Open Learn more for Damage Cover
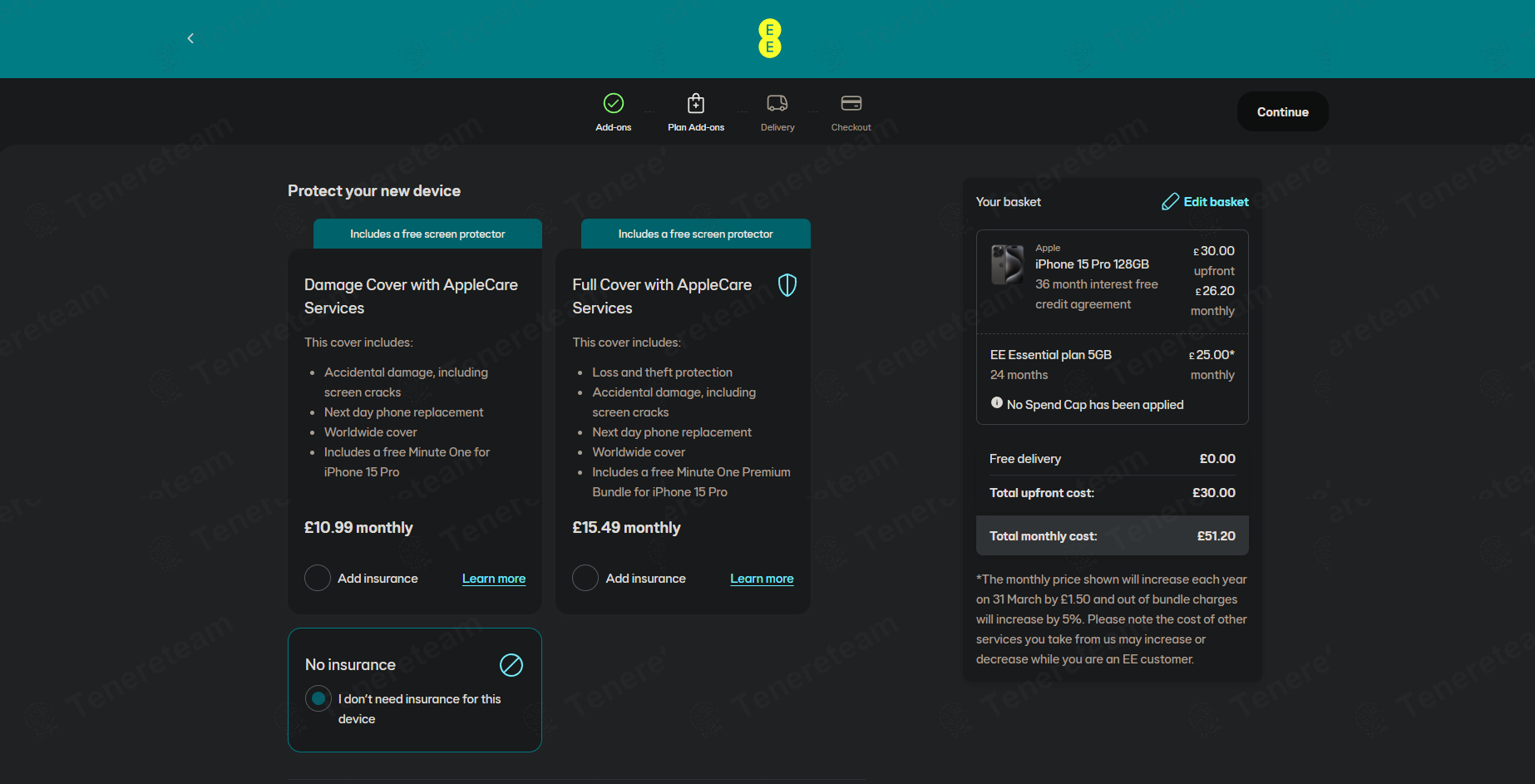Viewport: 1535px width, 784px height. (x=493, y=579)
